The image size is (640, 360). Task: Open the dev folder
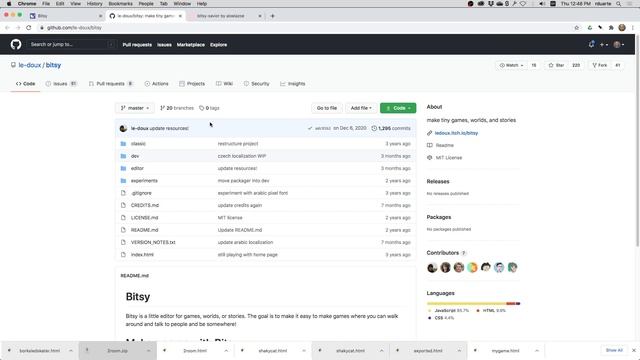[x=135, y=156]
